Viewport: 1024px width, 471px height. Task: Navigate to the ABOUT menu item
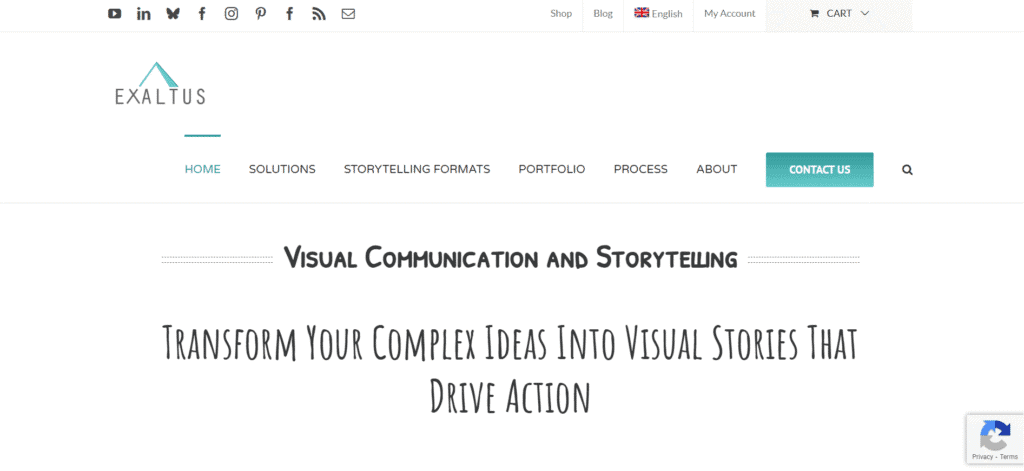point(717,170)
